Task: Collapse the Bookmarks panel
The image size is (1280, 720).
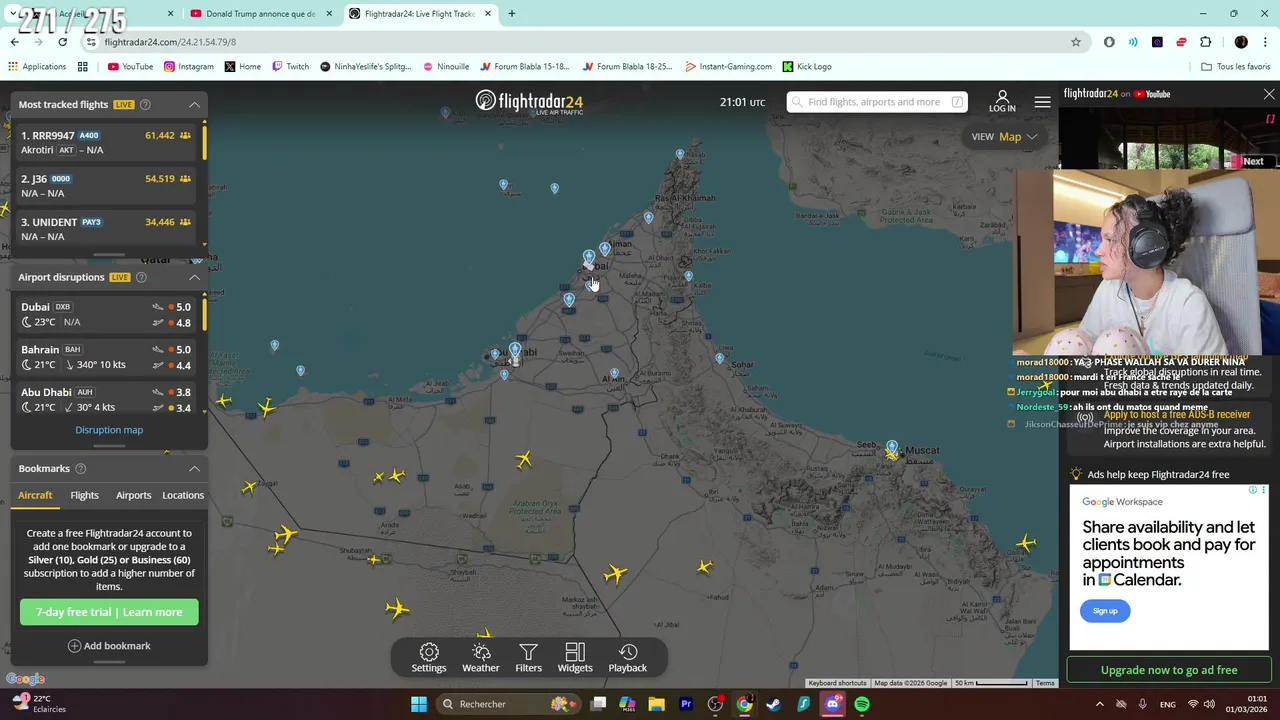Action: [x=194, y=468]
